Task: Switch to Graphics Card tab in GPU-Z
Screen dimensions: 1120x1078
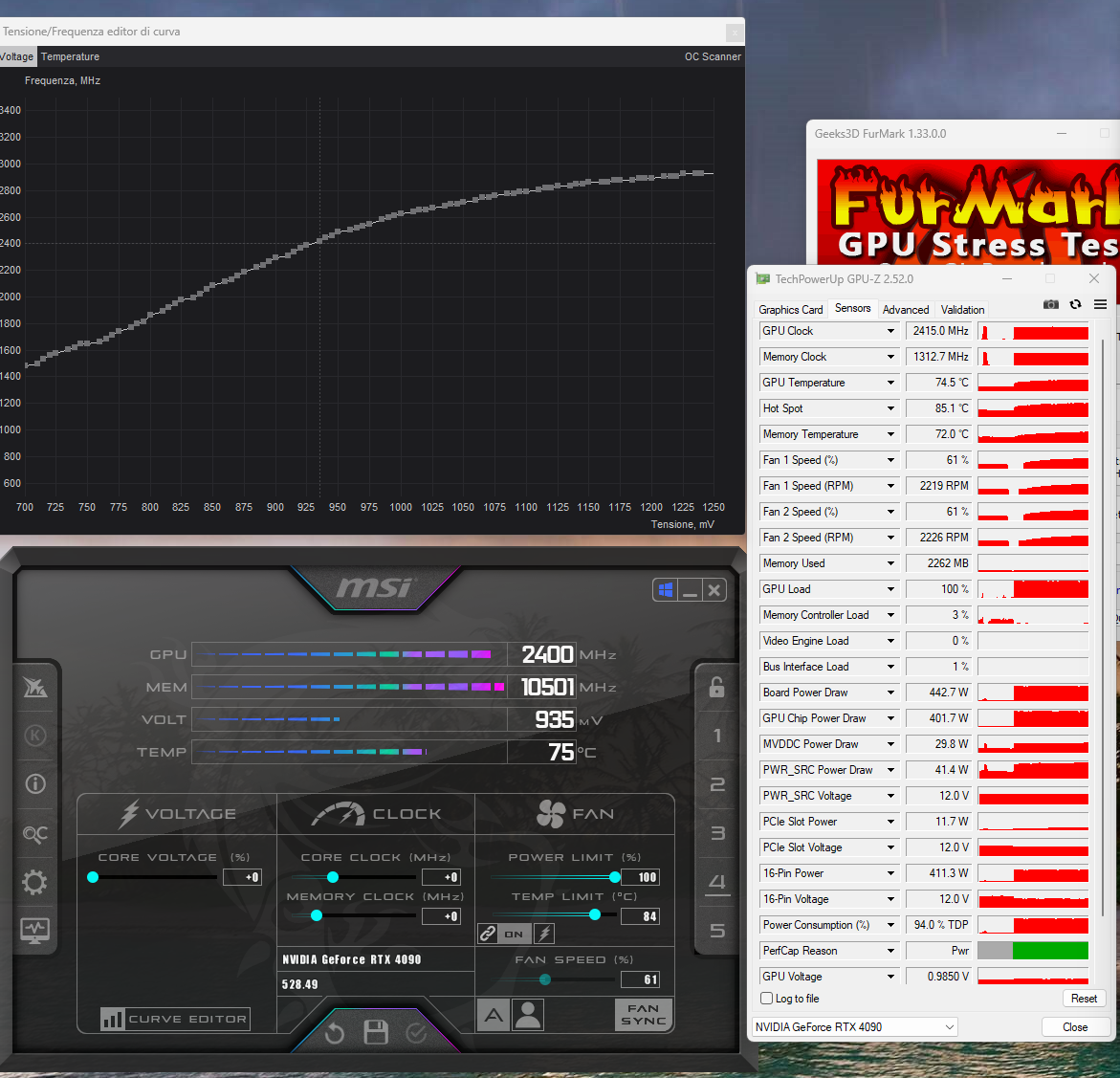Action: coord(791,309)
